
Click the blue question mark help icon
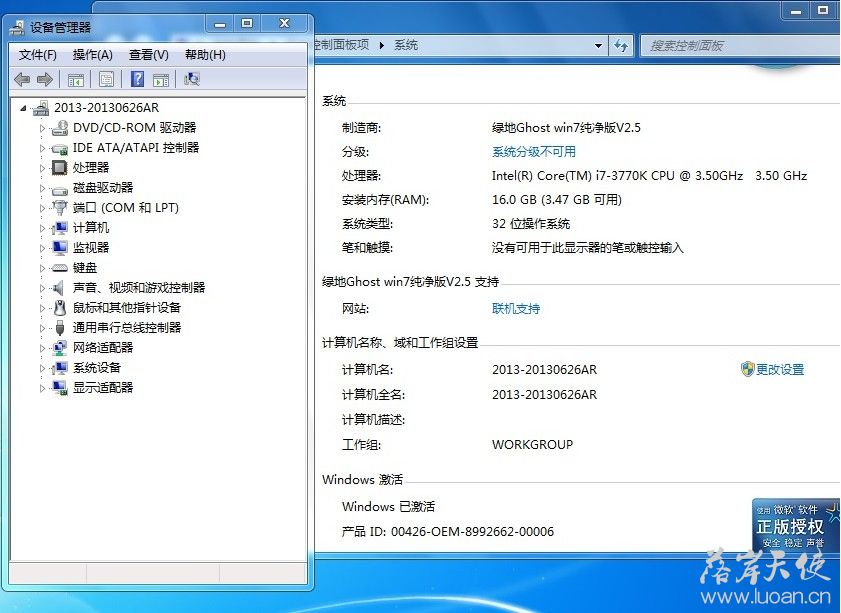coord(137,79)
